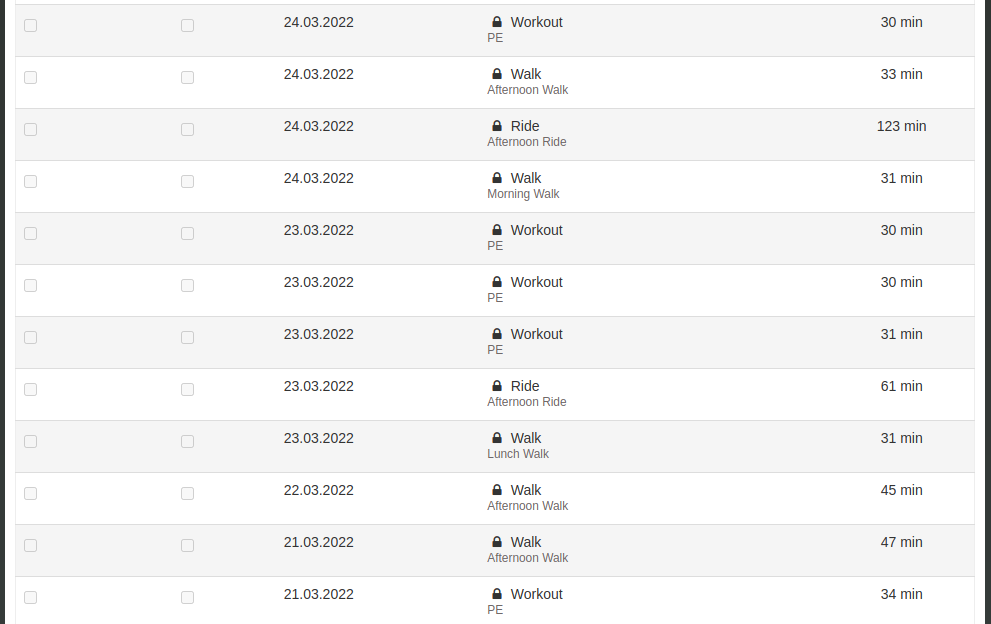The image size is (991, 624).
Task: Tick first checkbox of 123 min Ride row
Action: (x=30, y=130)
